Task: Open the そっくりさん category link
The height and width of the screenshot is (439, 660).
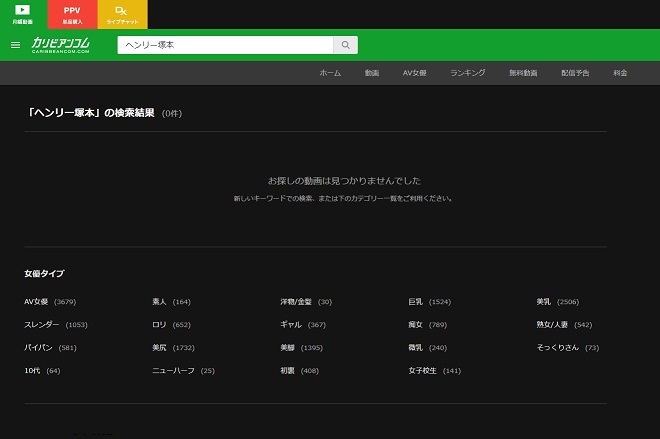Action: click(558, 348)
